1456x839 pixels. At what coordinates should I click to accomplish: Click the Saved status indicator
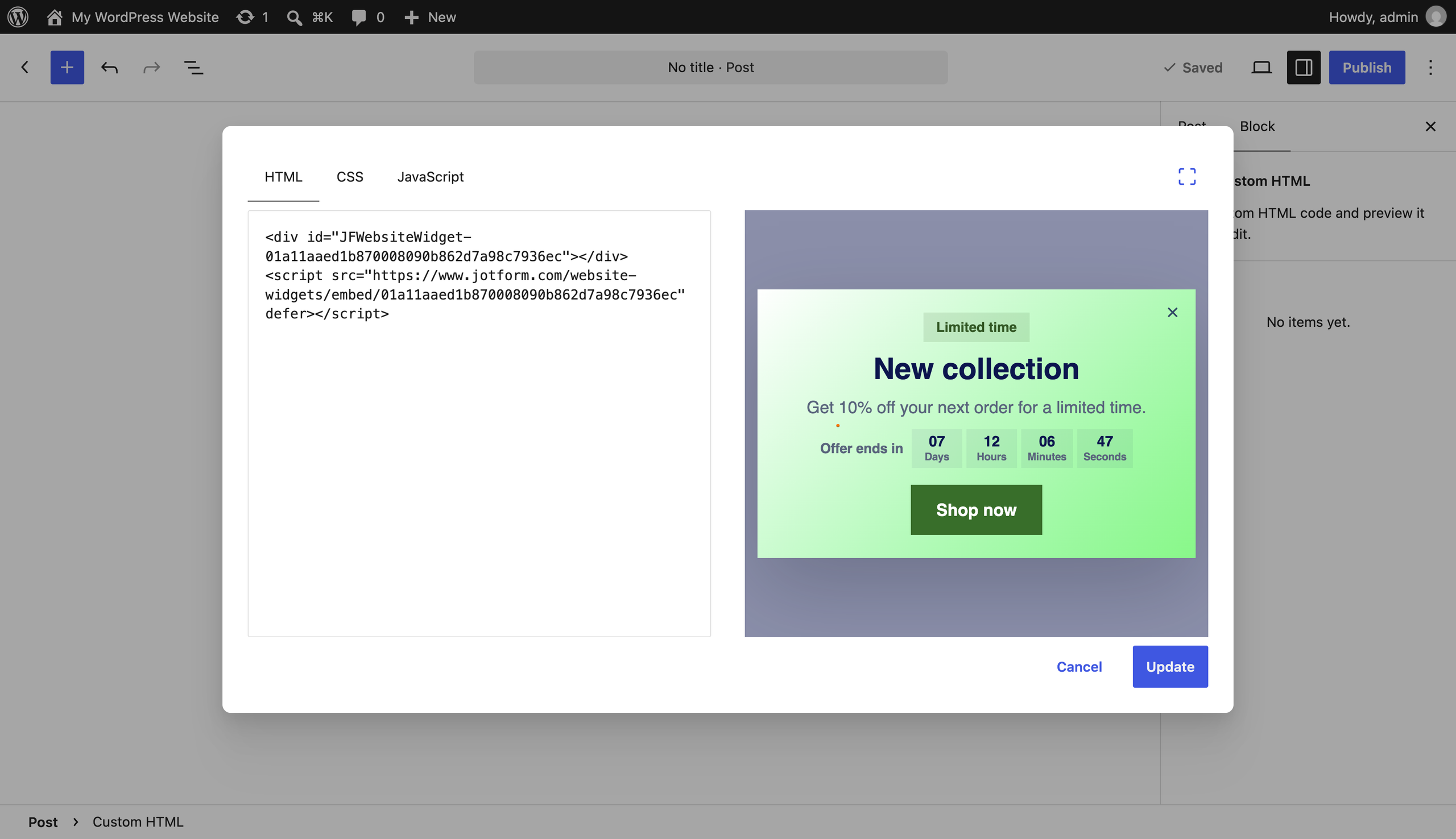tap(1193, 68)
